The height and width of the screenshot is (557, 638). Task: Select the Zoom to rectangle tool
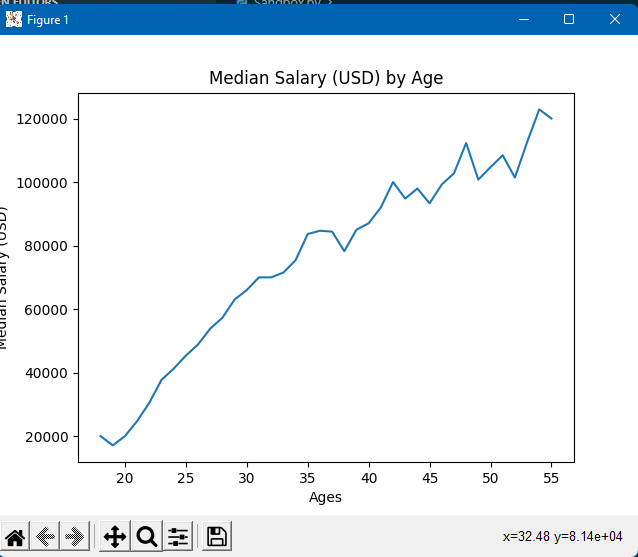(x=146, y=536)
